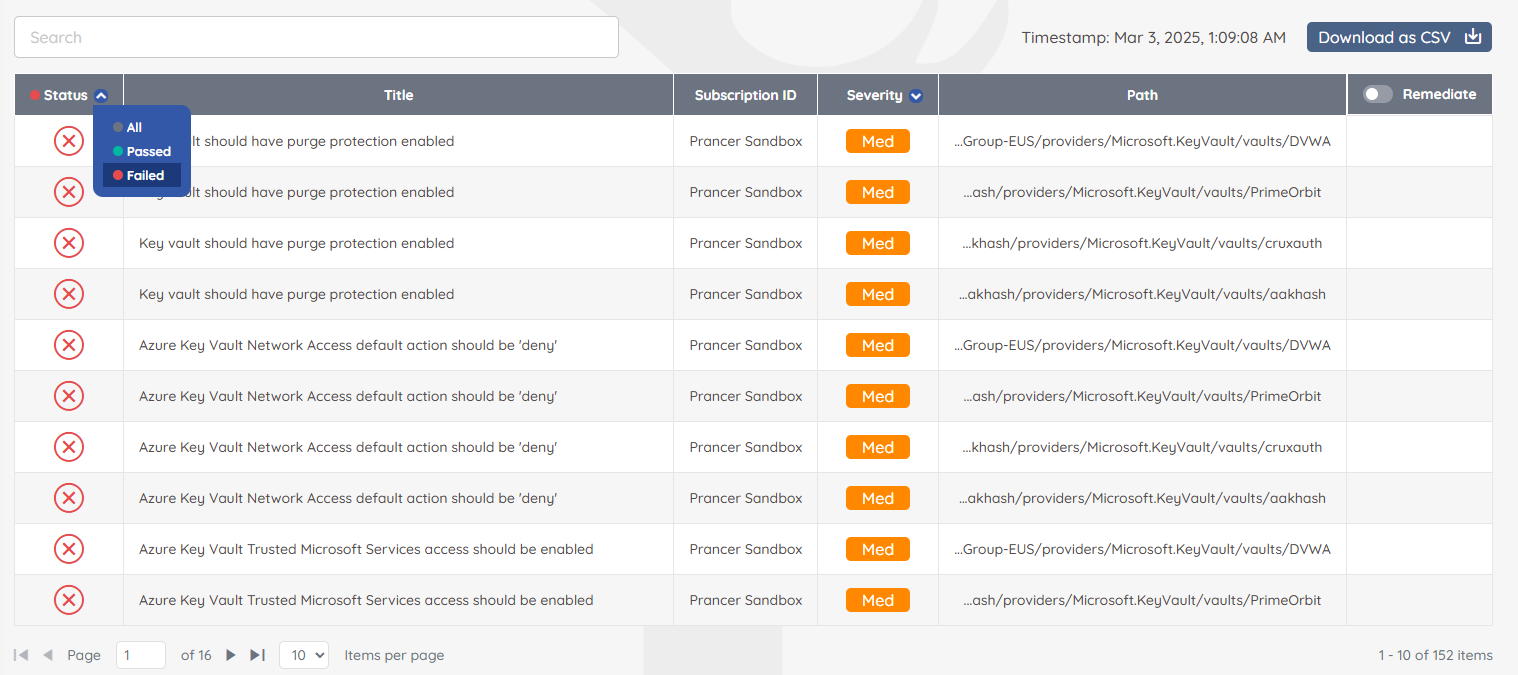Click title 'Key vault should have purge protection enabled' for cruxauth
The image size is (1518, 675).
point(296,243)
